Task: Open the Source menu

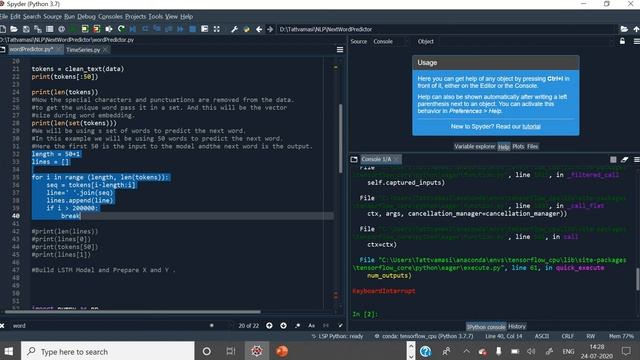Action: tap(52, 16)
